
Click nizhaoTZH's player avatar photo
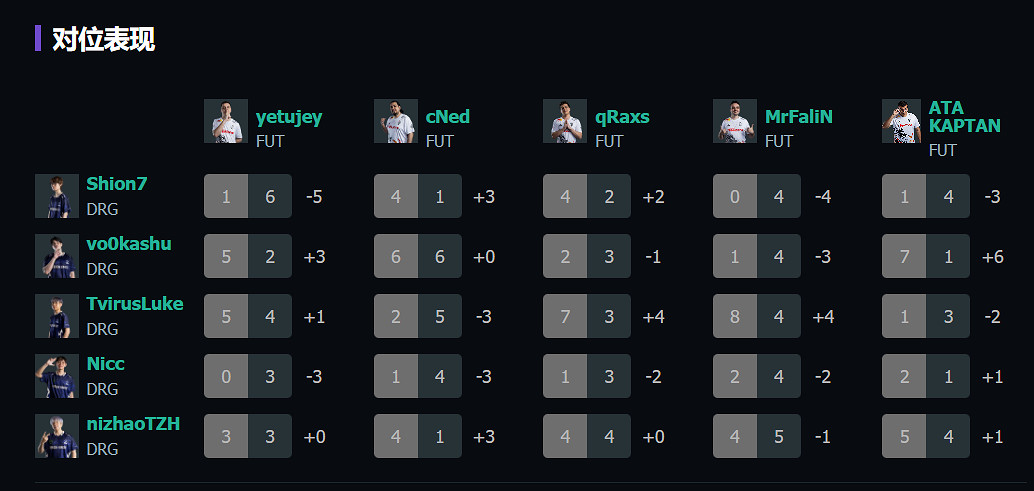point(56,436)
